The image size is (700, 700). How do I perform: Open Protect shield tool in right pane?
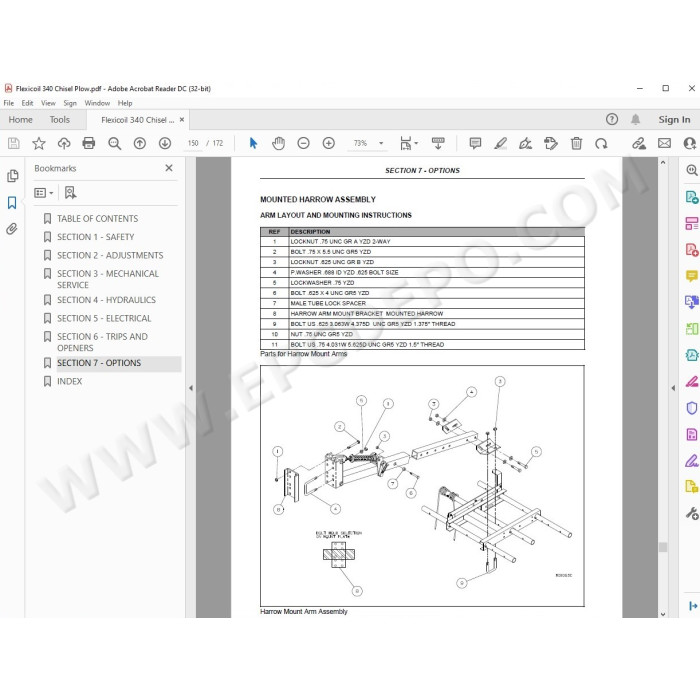pyautogui.click(x=692, y=408)
